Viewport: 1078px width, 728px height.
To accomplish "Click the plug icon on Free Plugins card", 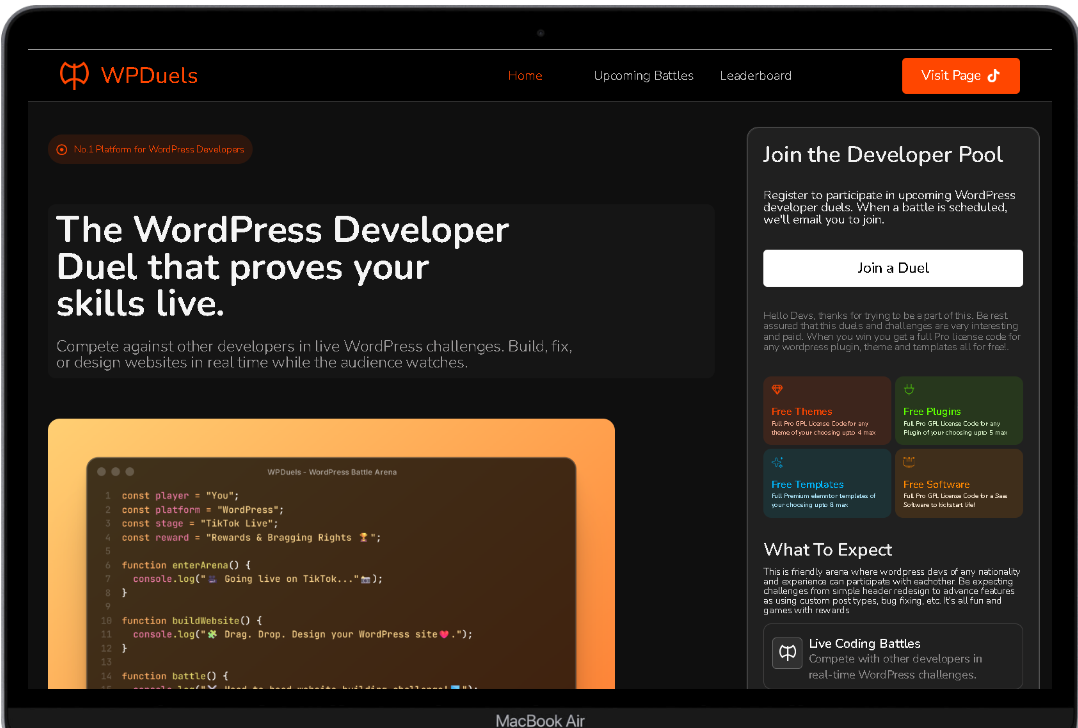I will (x=909, y=390).
